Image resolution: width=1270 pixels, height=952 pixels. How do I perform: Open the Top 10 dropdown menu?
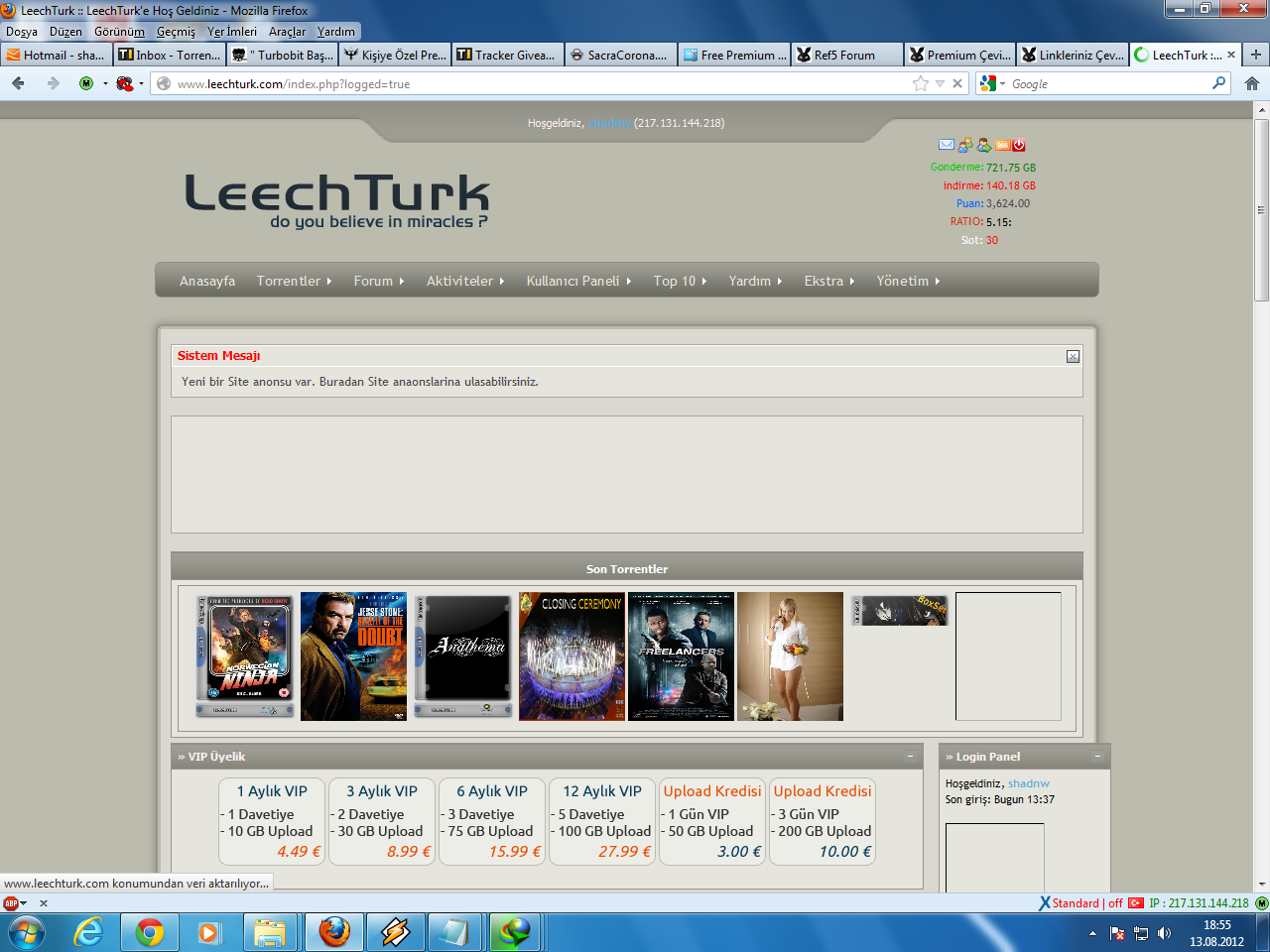(x=680, y=281)
